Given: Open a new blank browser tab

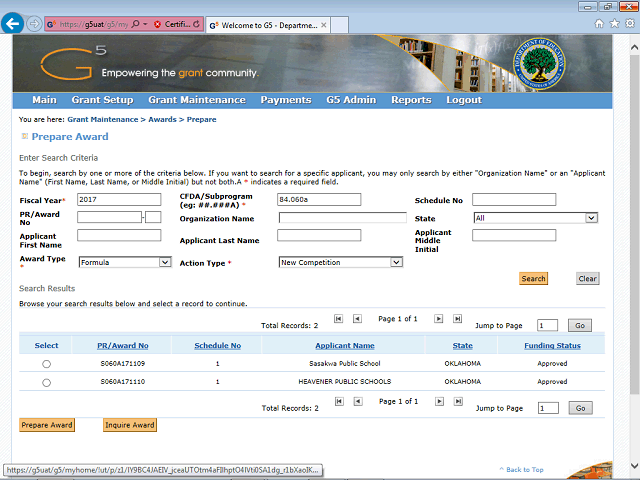Looking at the screenshot, I should tap(339, 25).
